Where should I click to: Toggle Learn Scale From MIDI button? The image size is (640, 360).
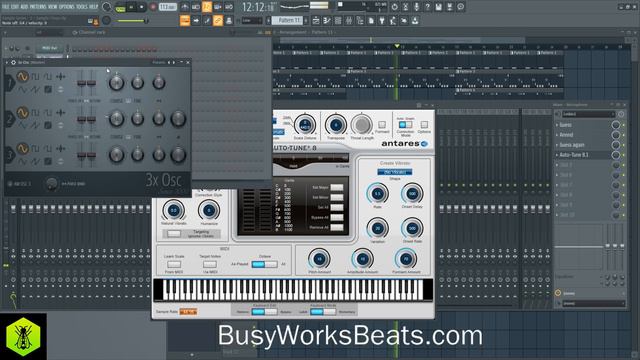pos(174,264)
